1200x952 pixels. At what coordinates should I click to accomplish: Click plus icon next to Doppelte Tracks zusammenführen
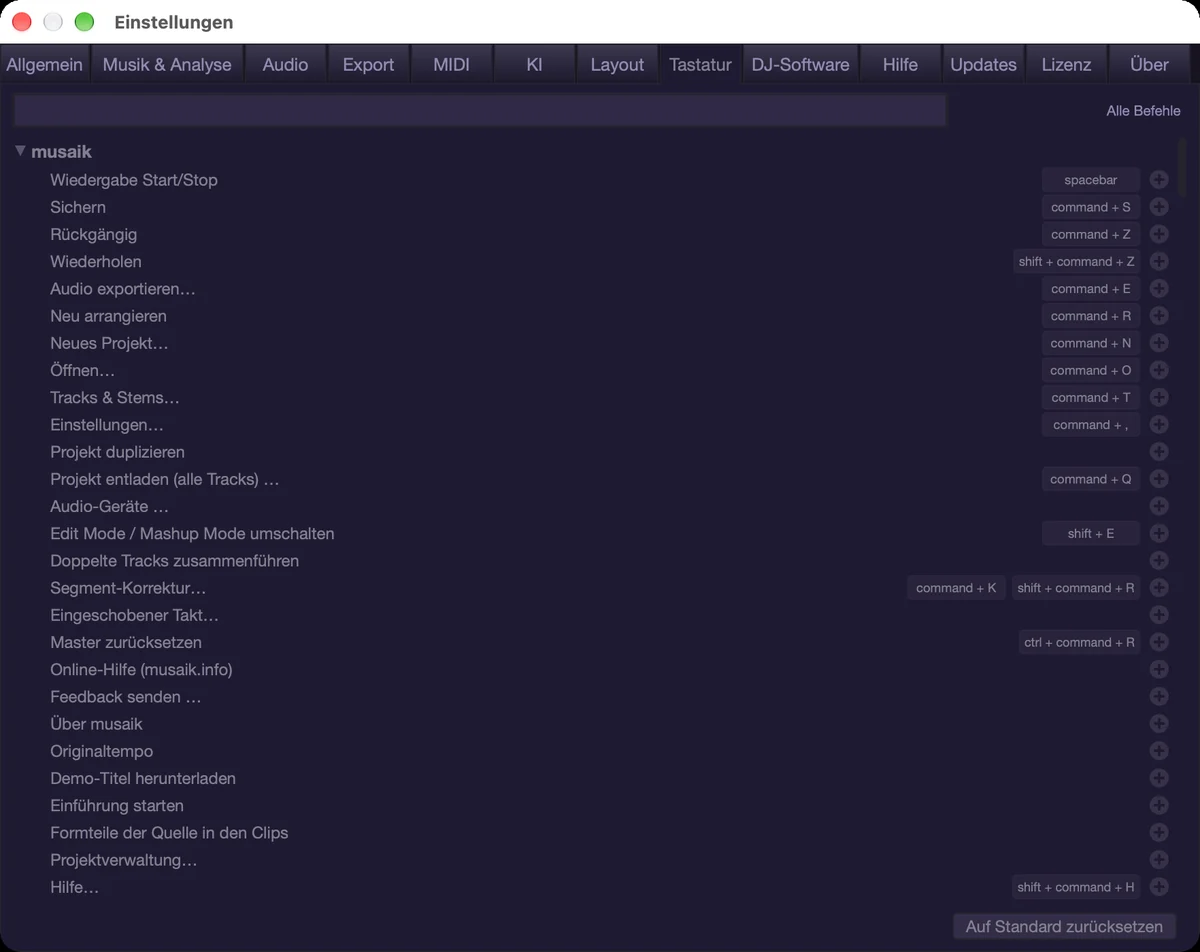tap(1159, 561)
